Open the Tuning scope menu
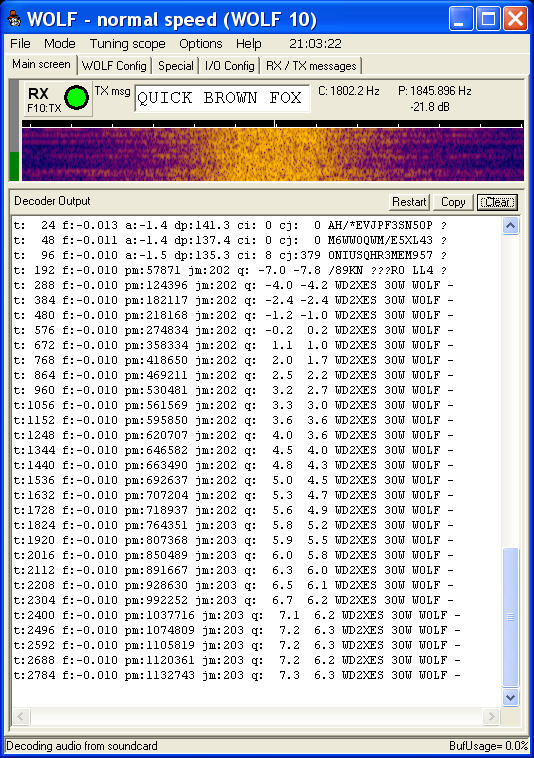The image size is (534, 758). pos(128,44)
